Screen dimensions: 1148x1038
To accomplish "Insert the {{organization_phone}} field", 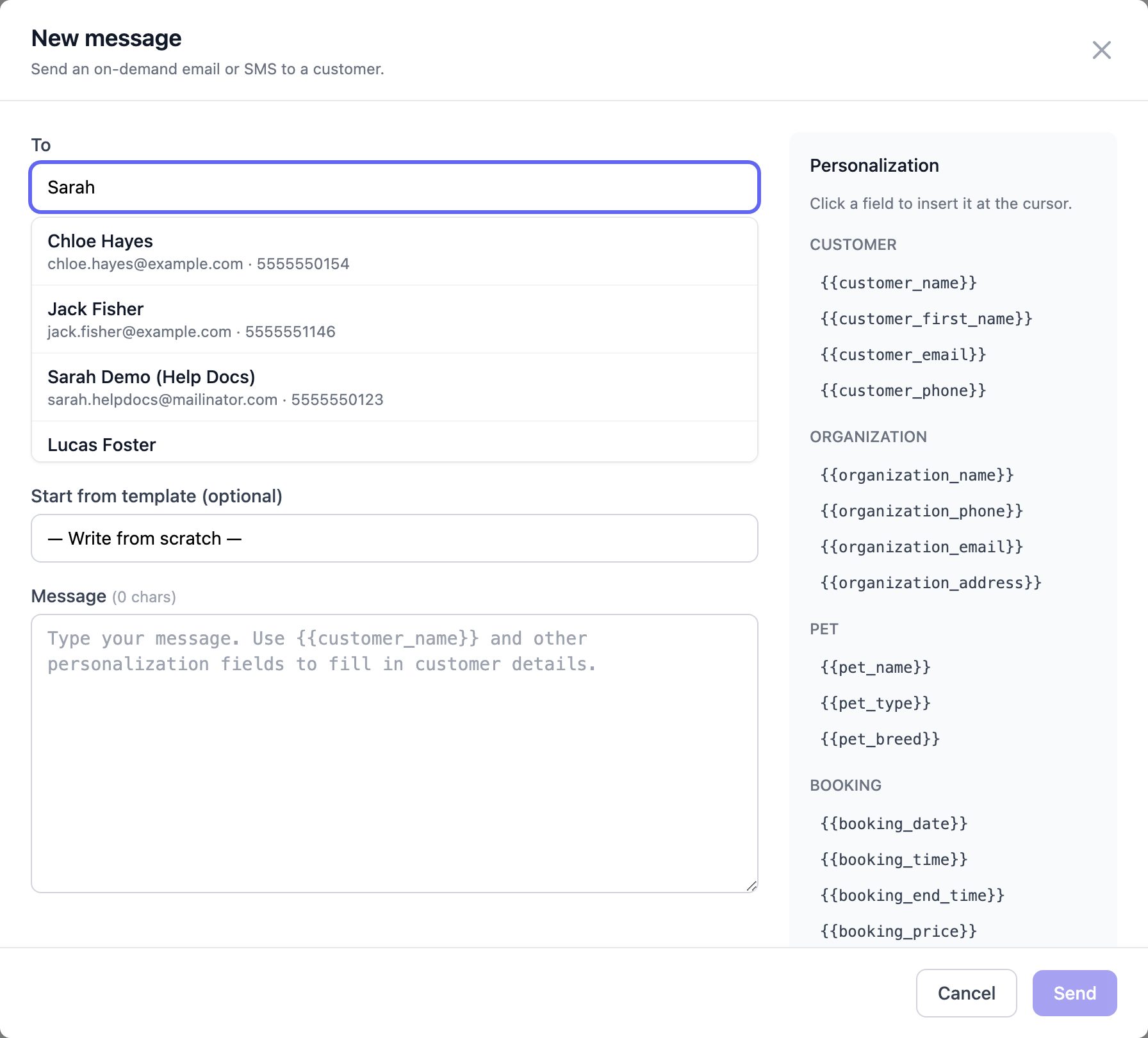I will coord(922,511).
